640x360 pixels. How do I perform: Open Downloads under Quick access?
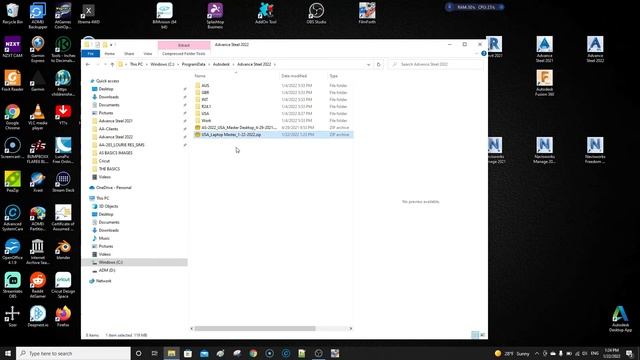109,97
